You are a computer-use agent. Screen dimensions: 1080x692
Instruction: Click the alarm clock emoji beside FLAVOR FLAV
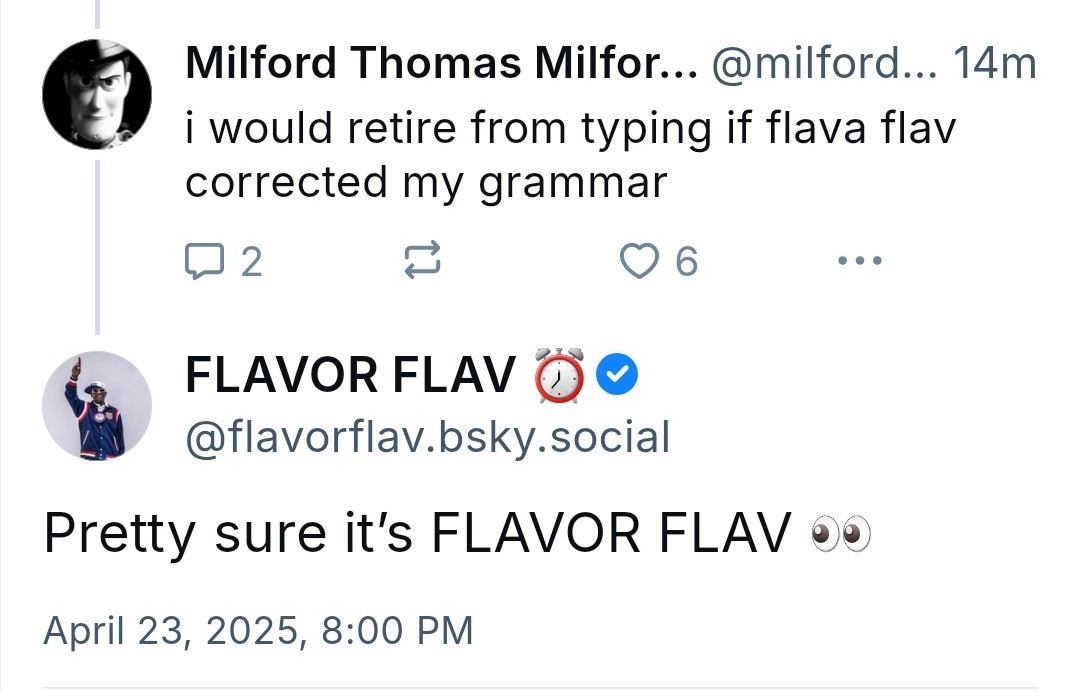click(x=559, y=375)
